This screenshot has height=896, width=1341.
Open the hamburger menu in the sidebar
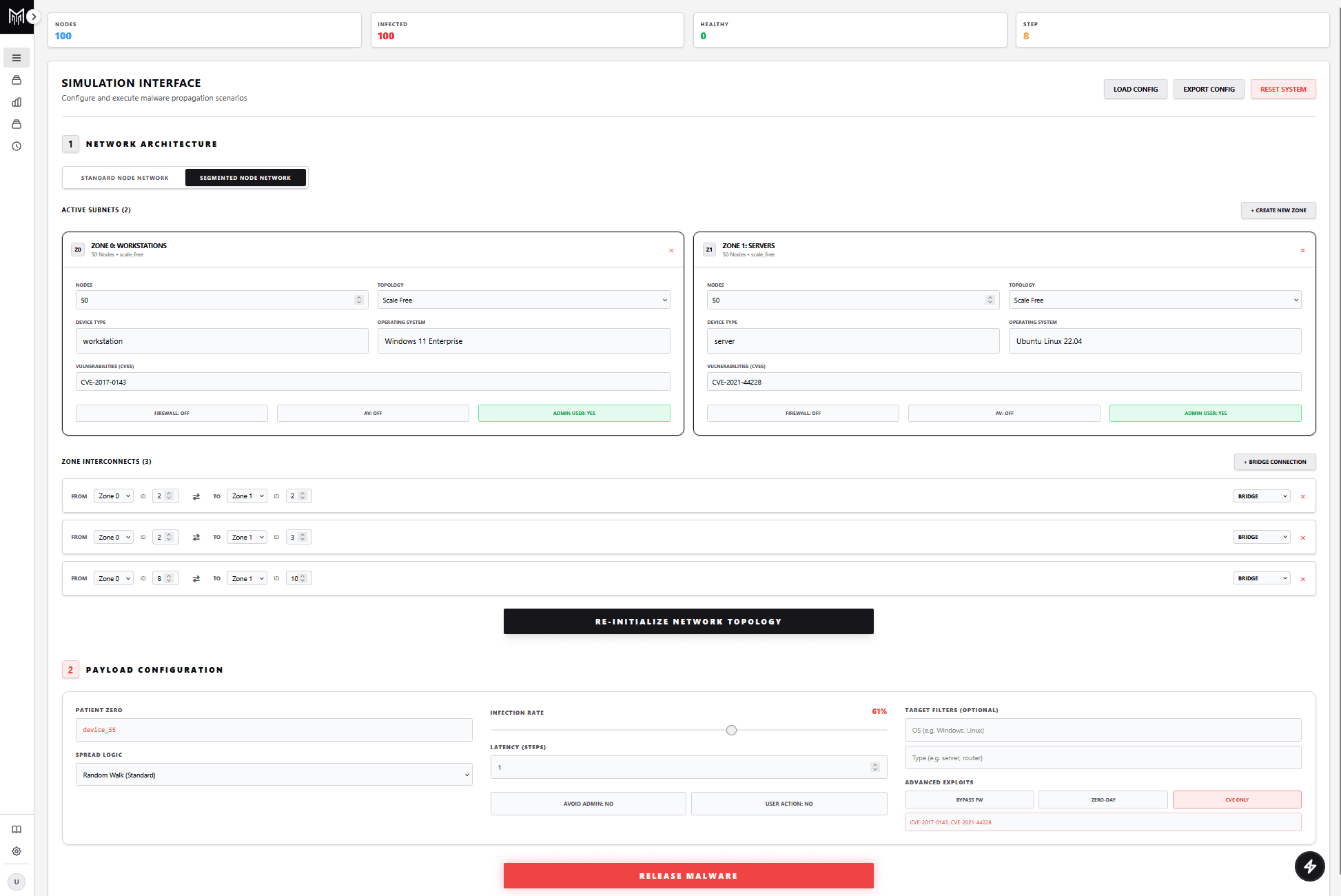click(17, 57)
